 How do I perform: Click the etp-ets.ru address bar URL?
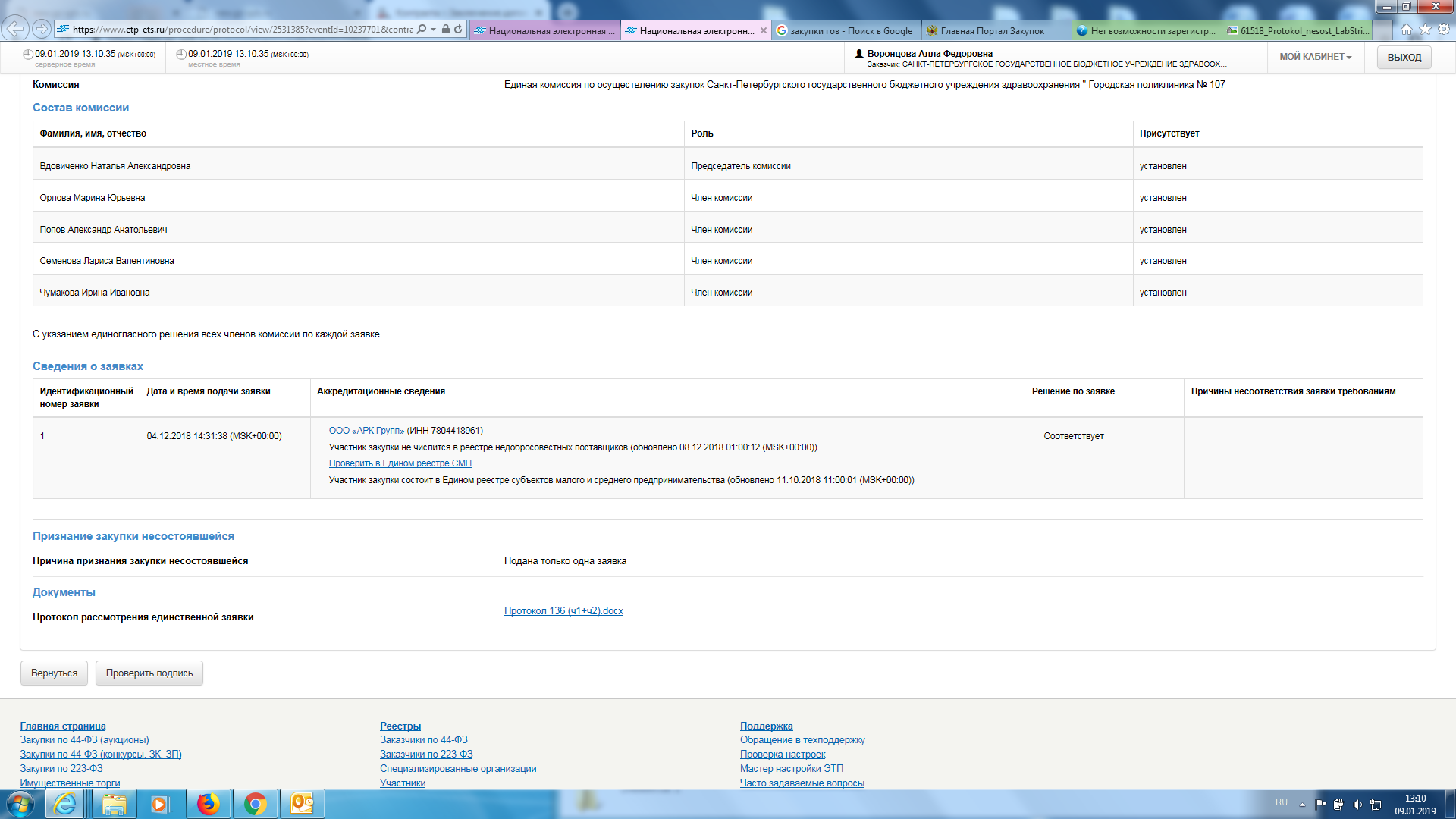243,30
